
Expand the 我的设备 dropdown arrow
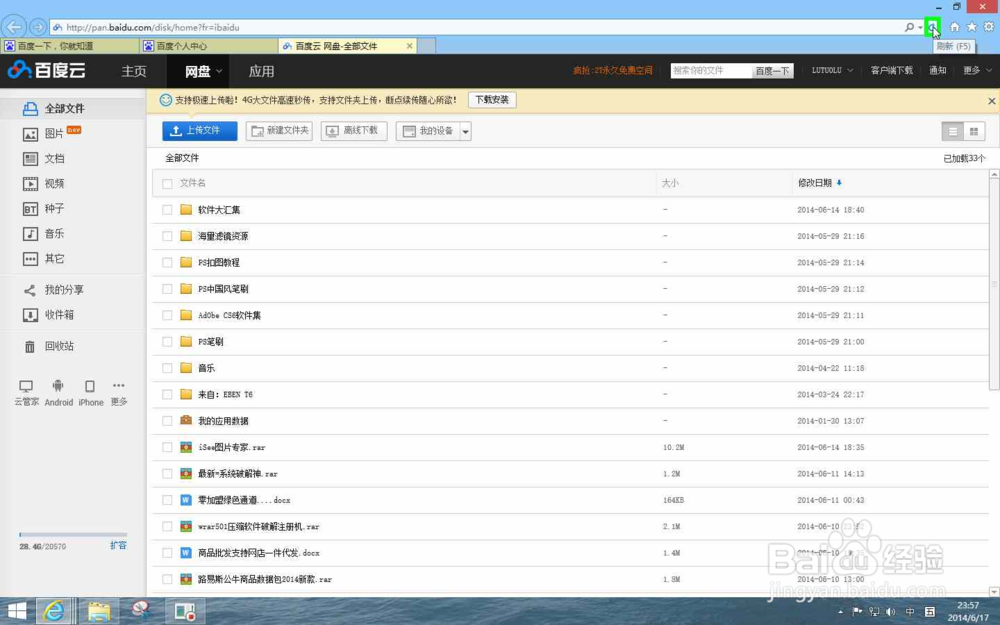click(466, 131)
